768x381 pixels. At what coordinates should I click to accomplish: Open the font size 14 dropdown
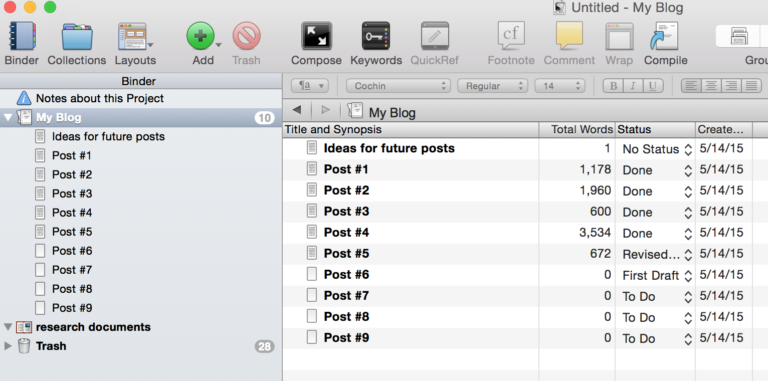560,86
